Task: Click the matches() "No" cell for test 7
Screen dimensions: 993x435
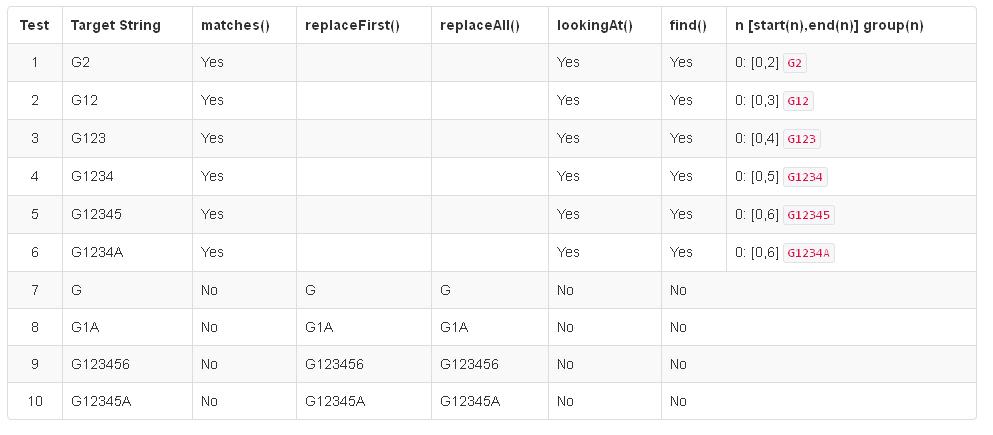Action: coord(210,290)
